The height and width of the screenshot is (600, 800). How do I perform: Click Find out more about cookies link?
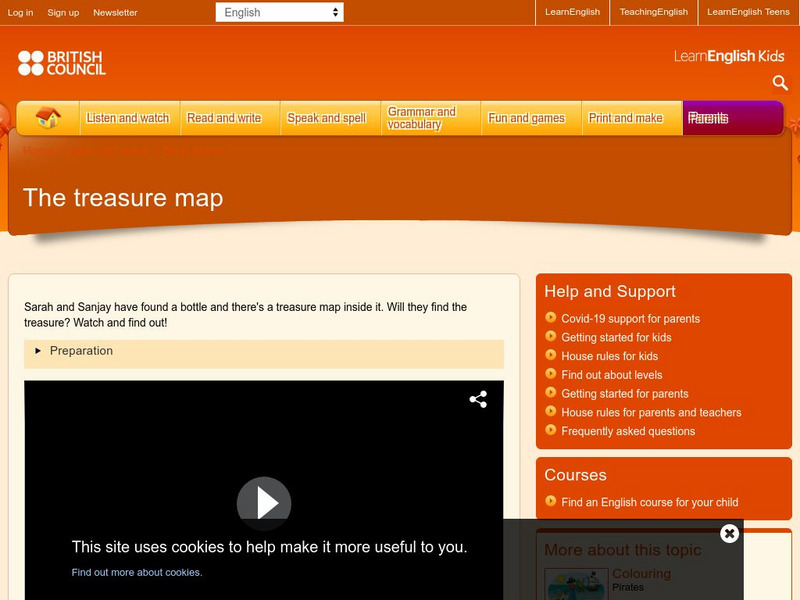pos(137,572)
